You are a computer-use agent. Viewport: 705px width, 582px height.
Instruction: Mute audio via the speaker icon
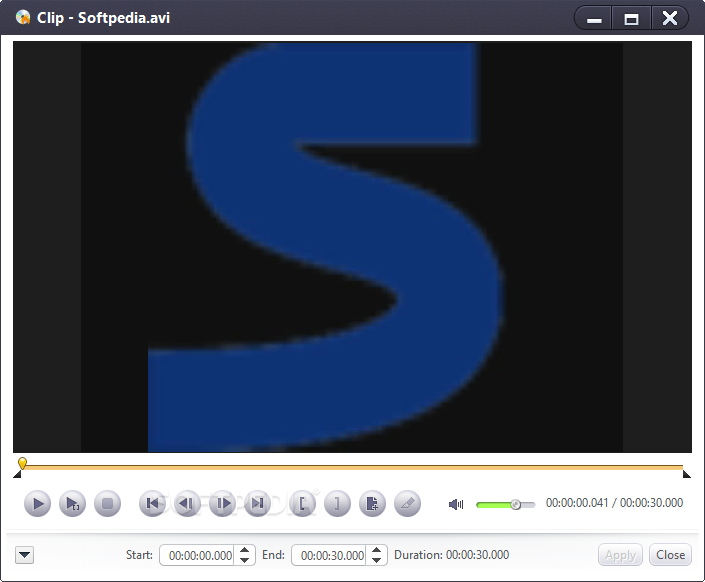point(456,505)
